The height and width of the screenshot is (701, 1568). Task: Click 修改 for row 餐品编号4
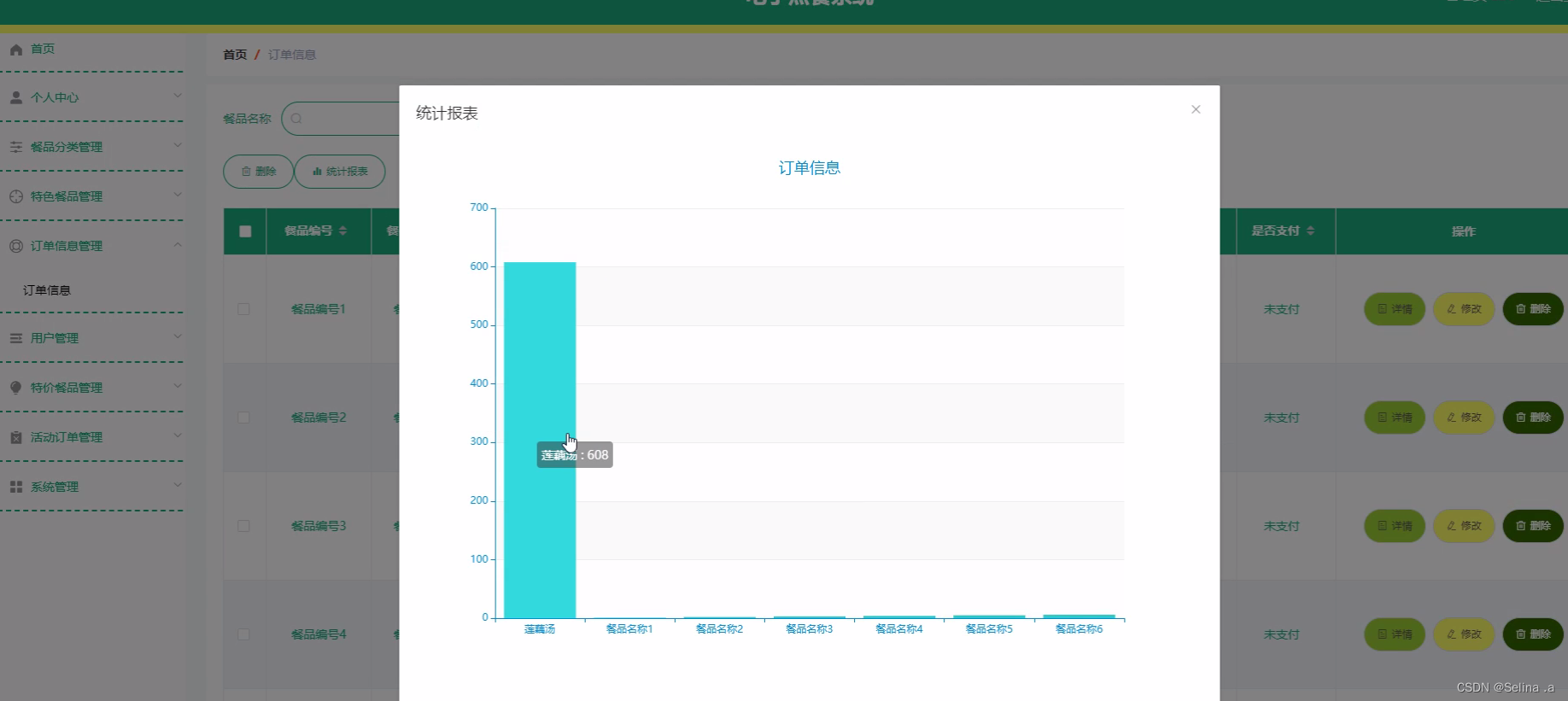pos(1464,634)
